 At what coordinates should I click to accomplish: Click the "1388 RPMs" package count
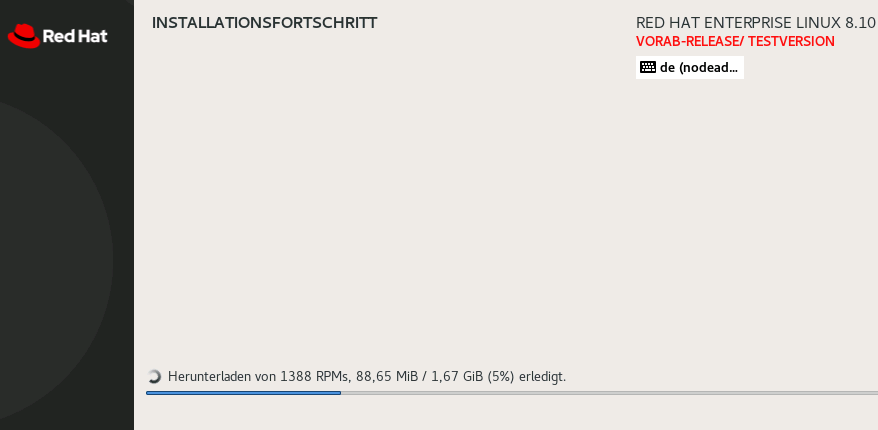point(317,377)
